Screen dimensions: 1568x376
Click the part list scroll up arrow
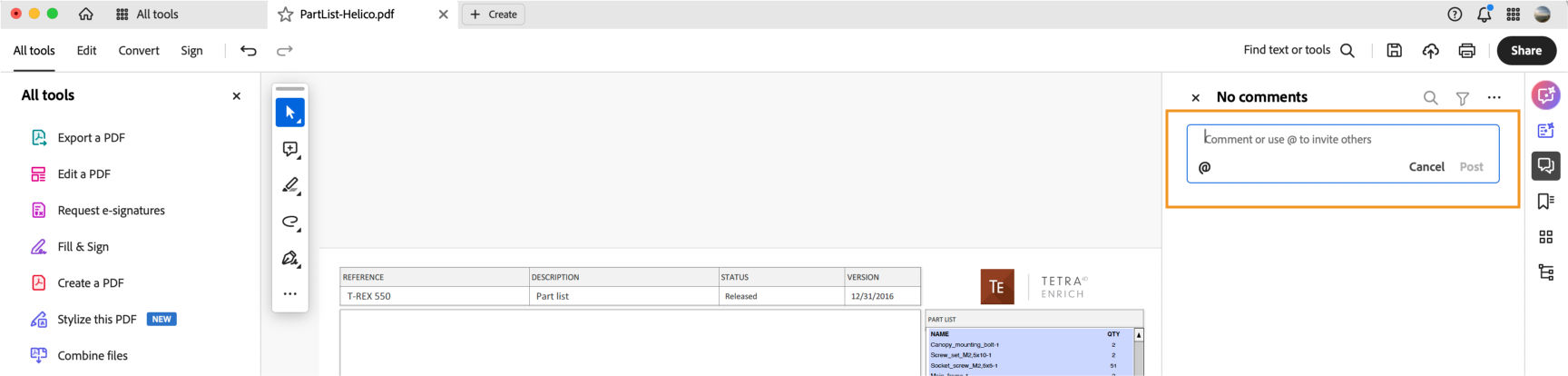coord(1139,335)
